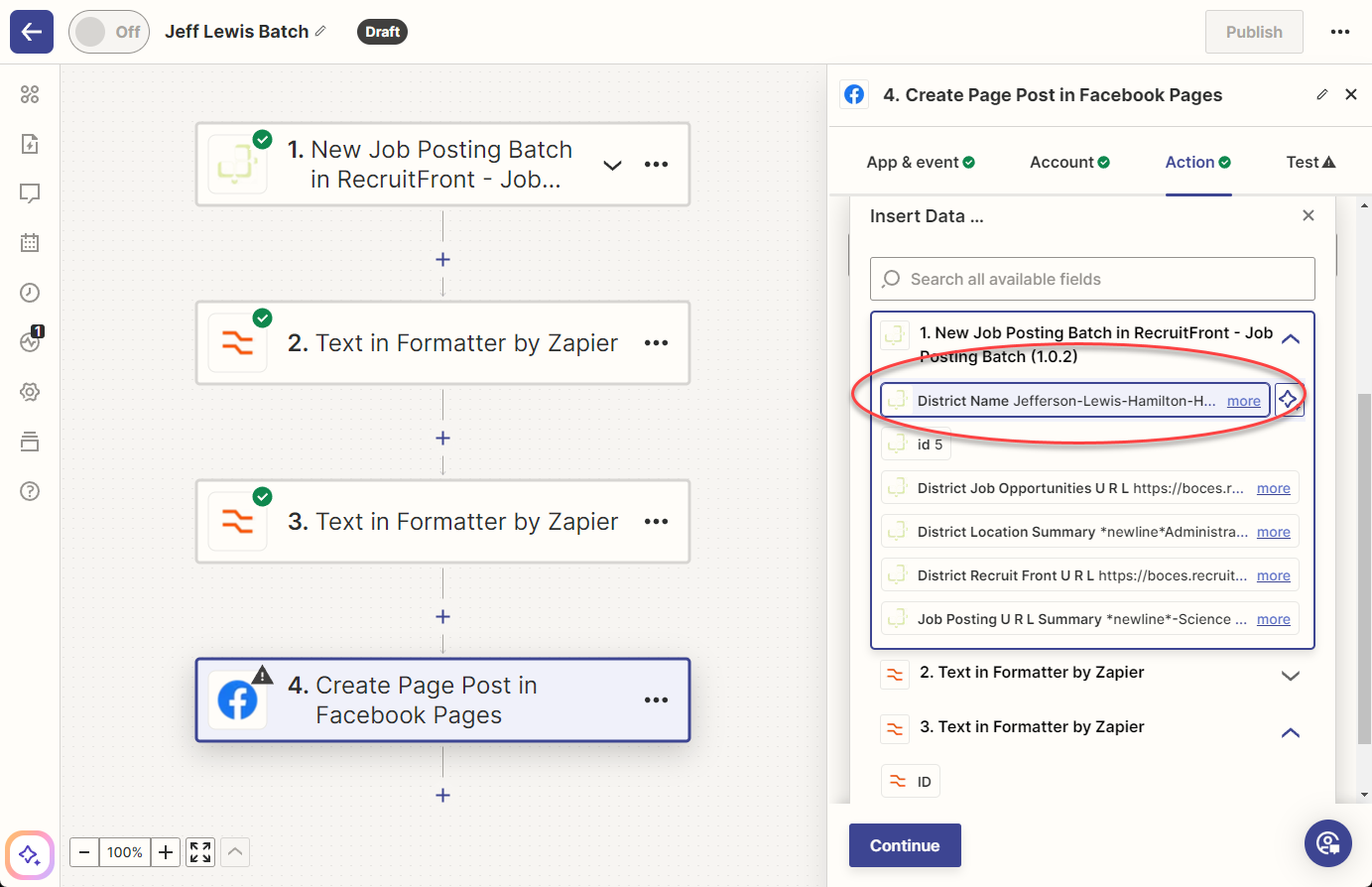Select step 1 New Job Posting Batch
This screenshot has width=1372, height=887.
coord(442,165)
